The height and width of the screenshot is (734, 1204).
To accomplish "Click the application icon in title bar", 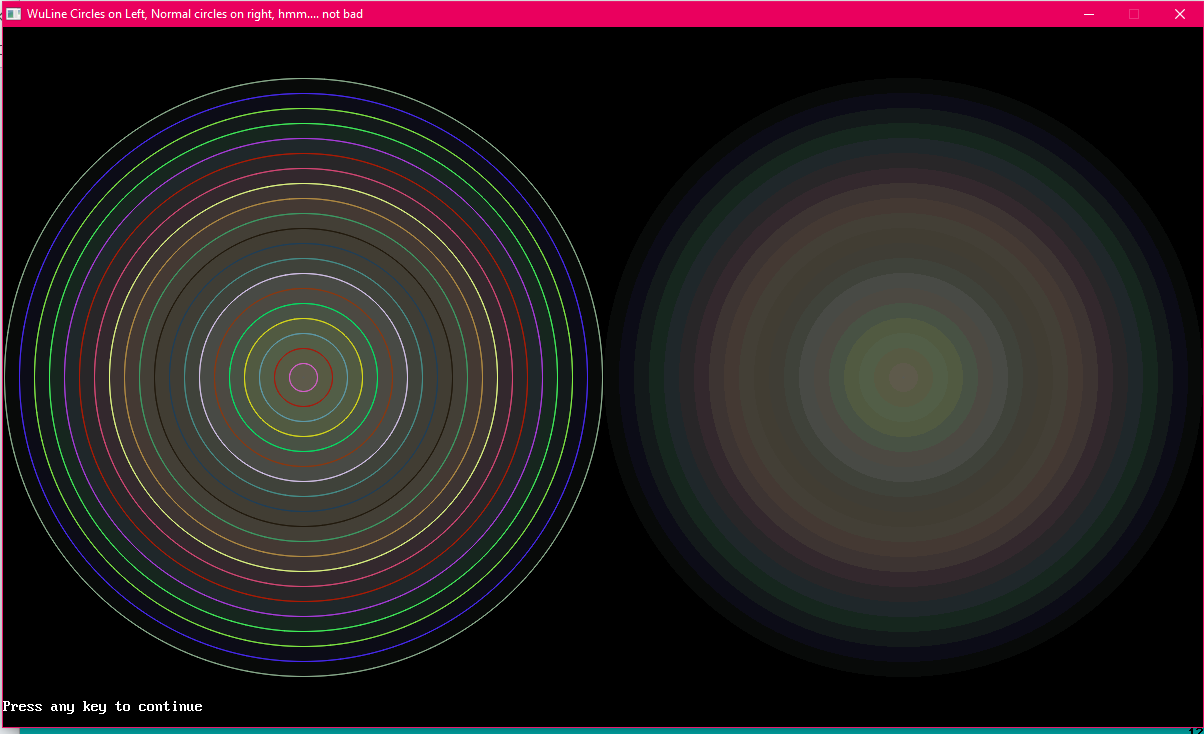I will coord(14,14).
